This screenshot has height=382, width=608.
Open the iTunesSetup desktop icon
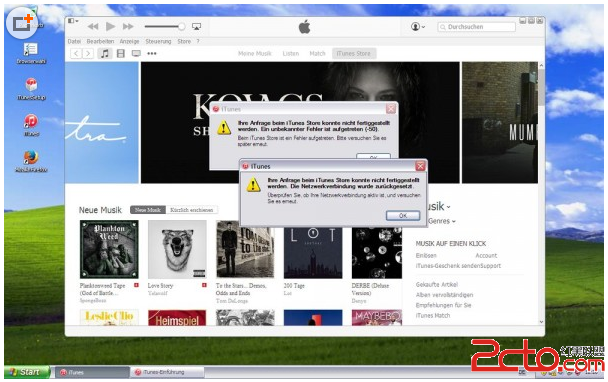click(x=31, y=89)
